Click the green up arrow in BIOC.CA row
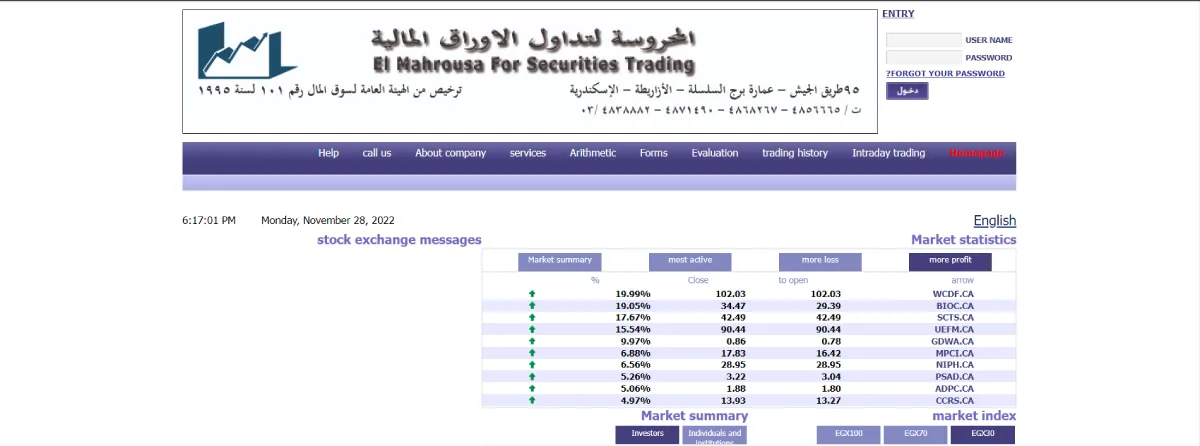 pos(532,306)
